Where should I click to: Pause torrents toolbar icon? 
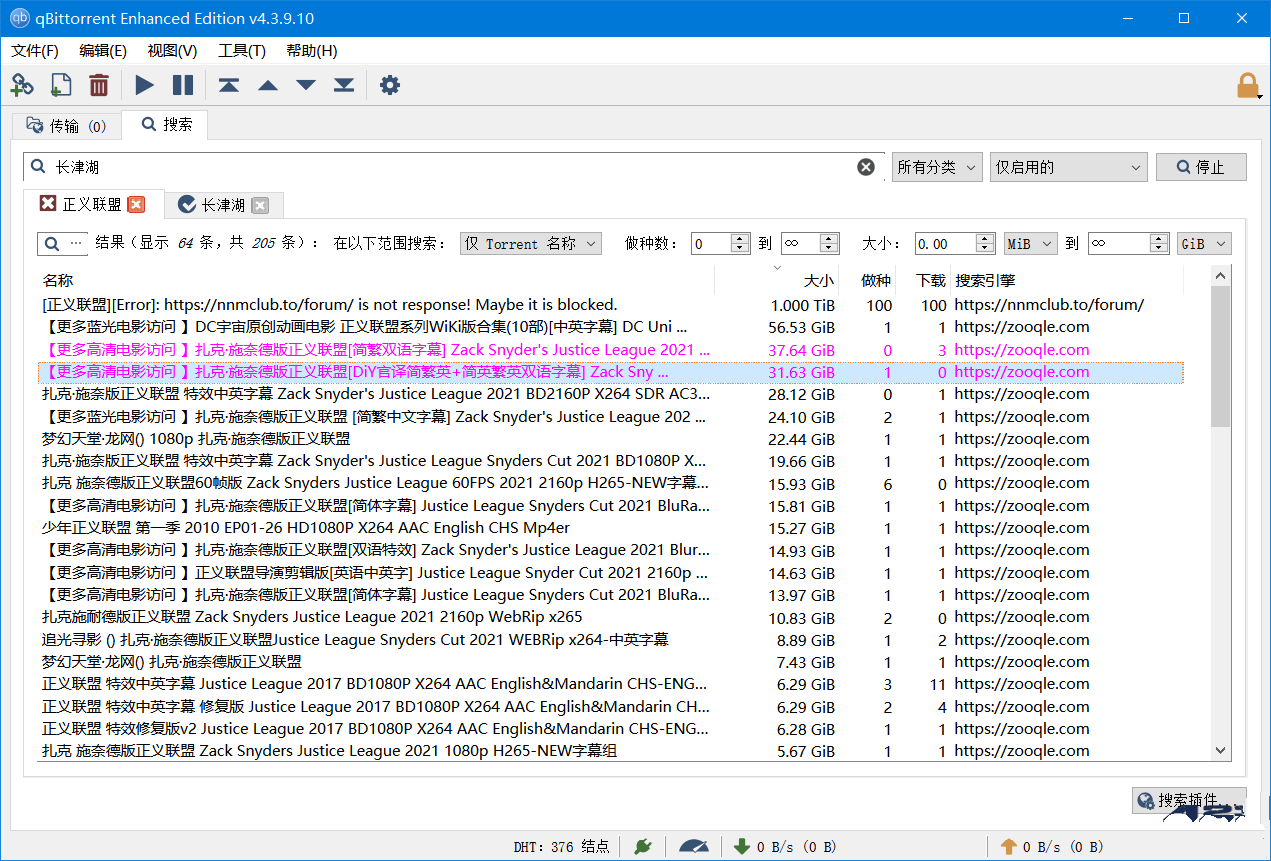tap(183, 86)
